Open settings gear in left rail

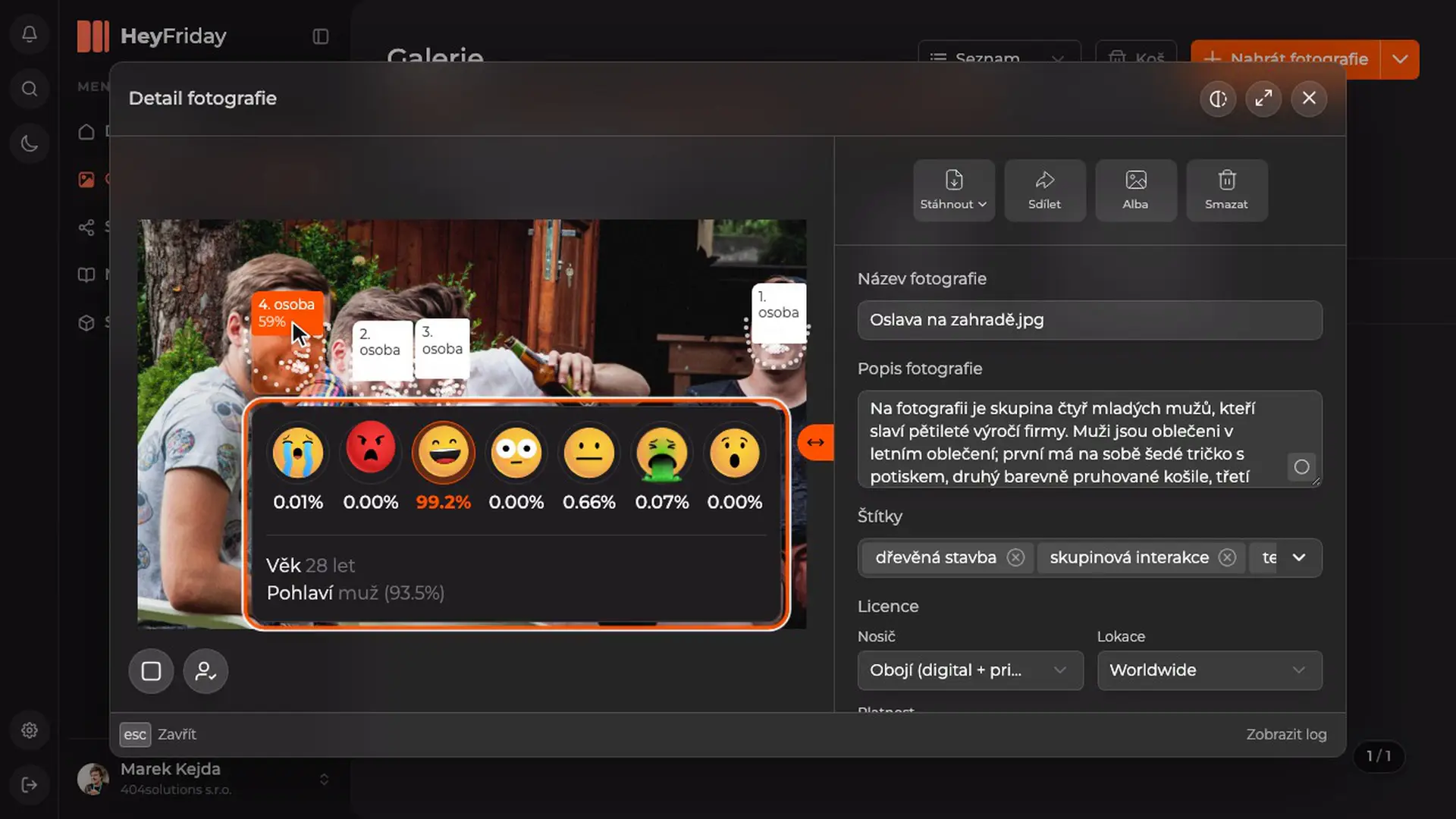pyautogui.click(x=30, y=730)
